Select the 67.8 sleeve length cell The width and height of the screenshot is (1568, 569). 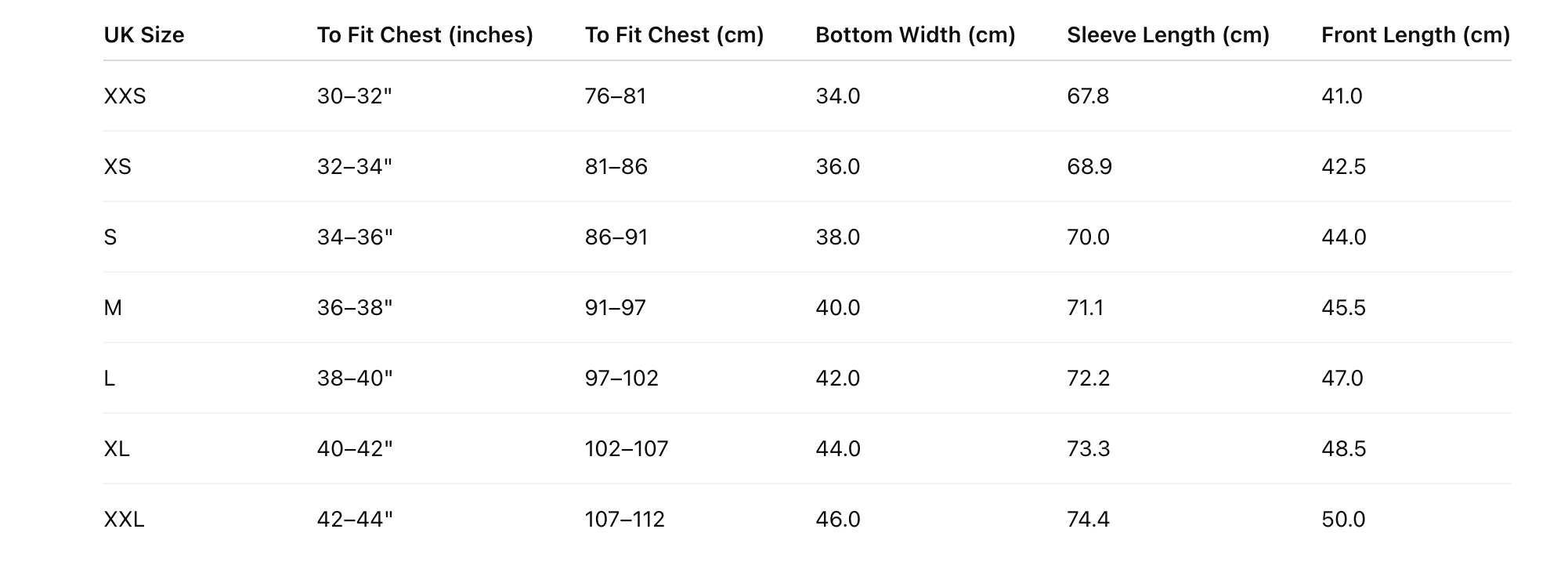pos(1088,96)
